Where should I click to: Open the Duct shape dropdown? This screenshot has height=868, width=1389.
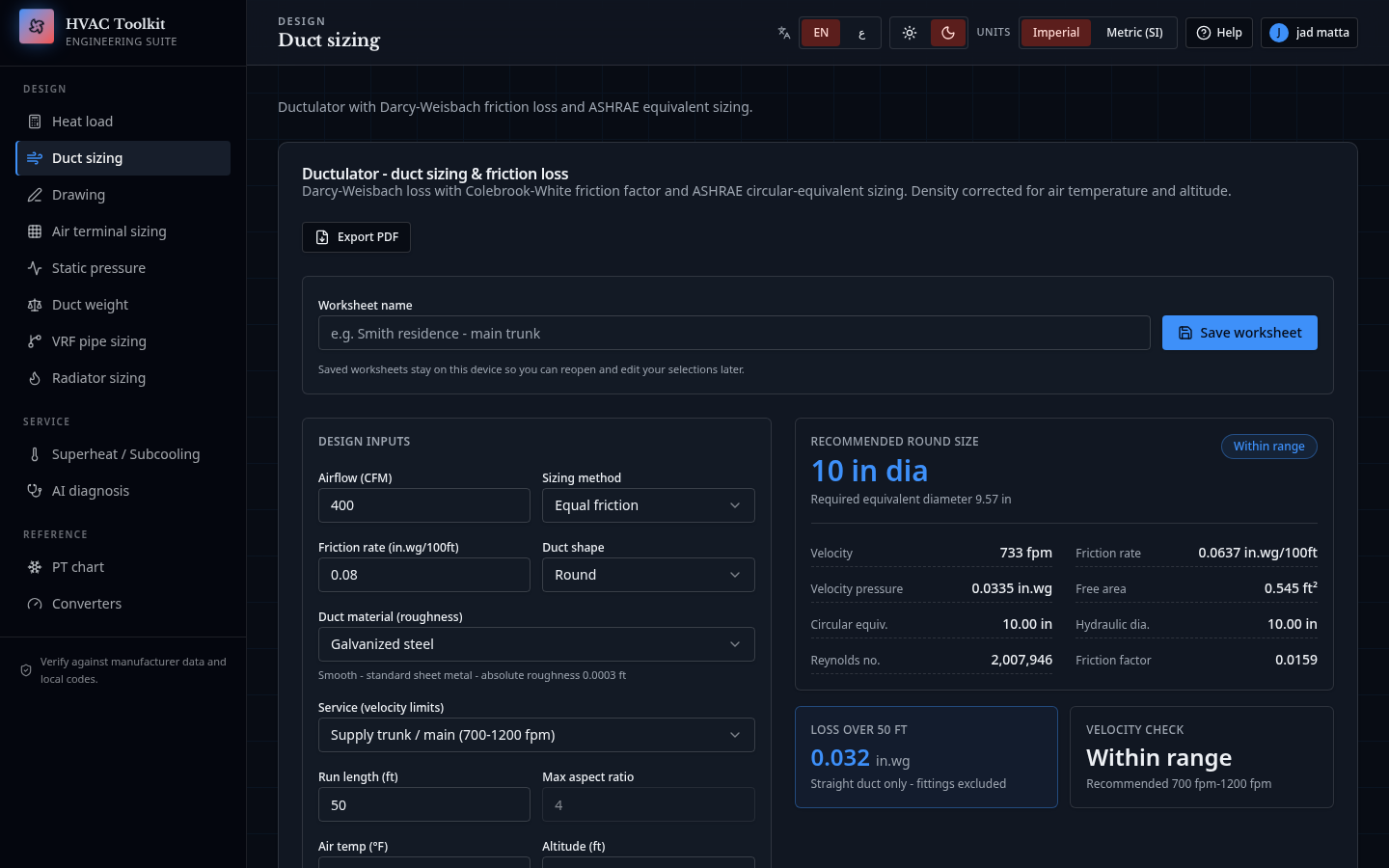(648, 575)
